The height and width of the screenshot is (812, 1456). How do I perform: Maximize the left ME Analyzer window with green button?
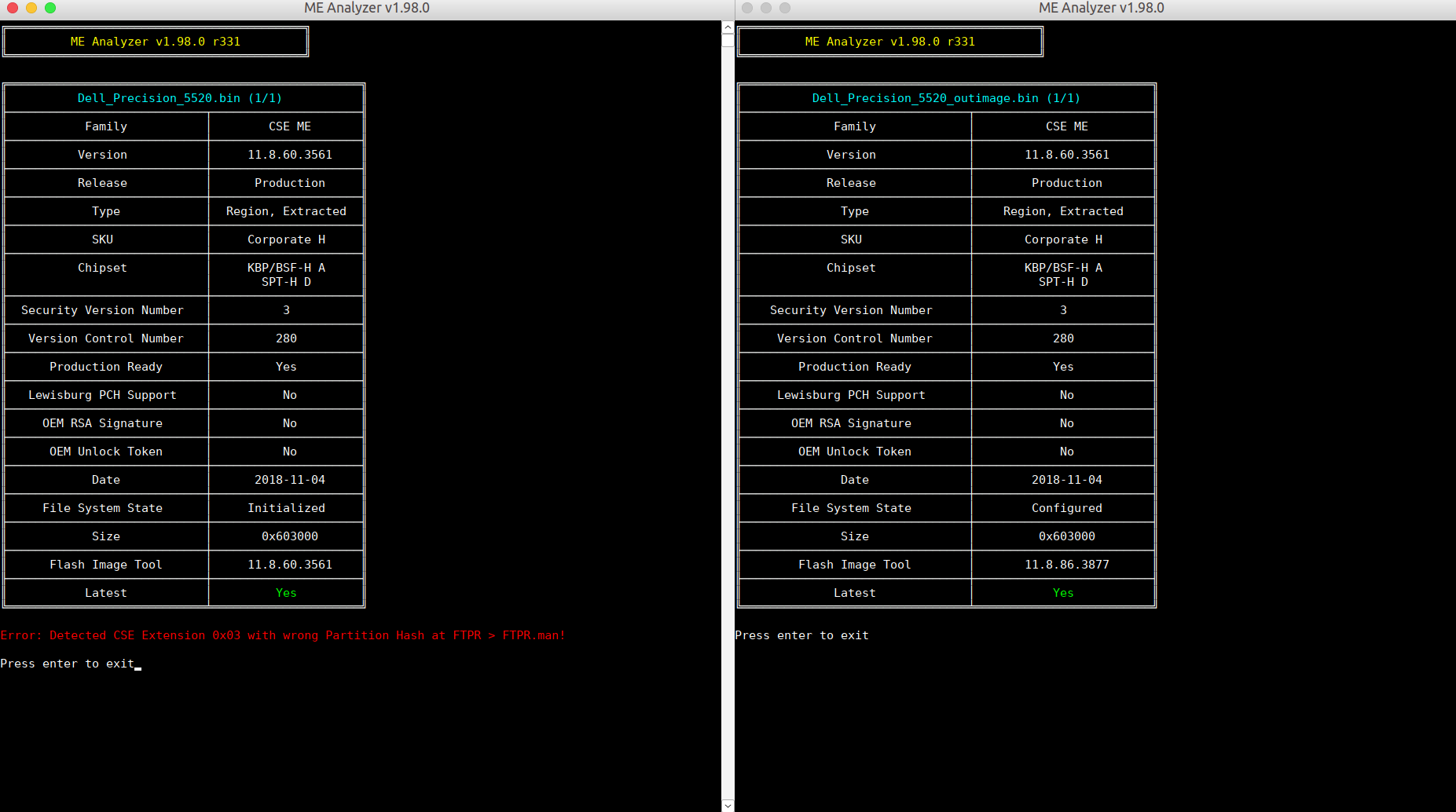coord(50,8)
